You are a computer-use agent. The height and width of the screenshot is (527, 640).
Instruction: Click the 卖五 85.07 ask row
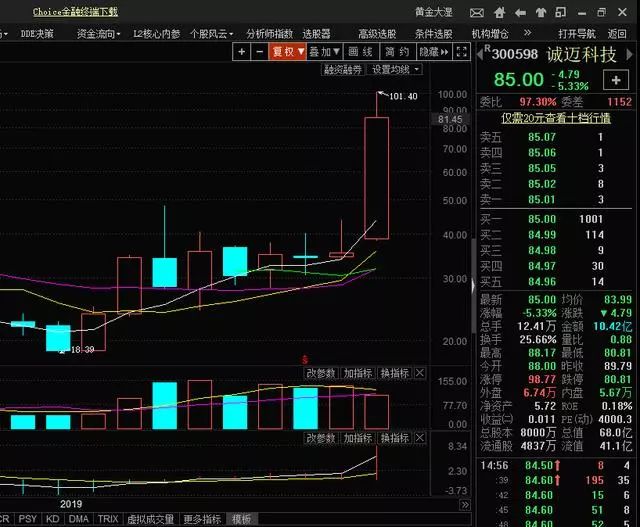555,137
